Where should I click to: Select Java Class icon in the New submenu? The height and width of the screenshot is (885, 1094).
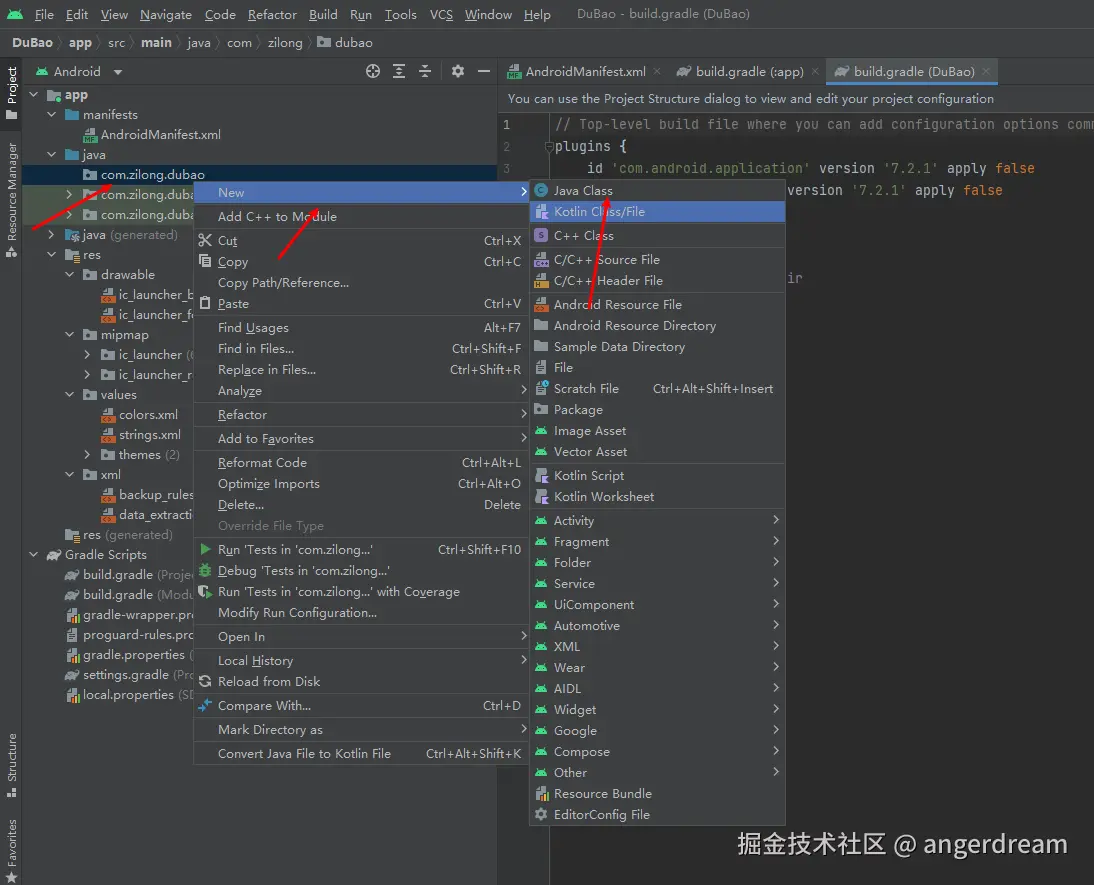(x=541, y=191)
